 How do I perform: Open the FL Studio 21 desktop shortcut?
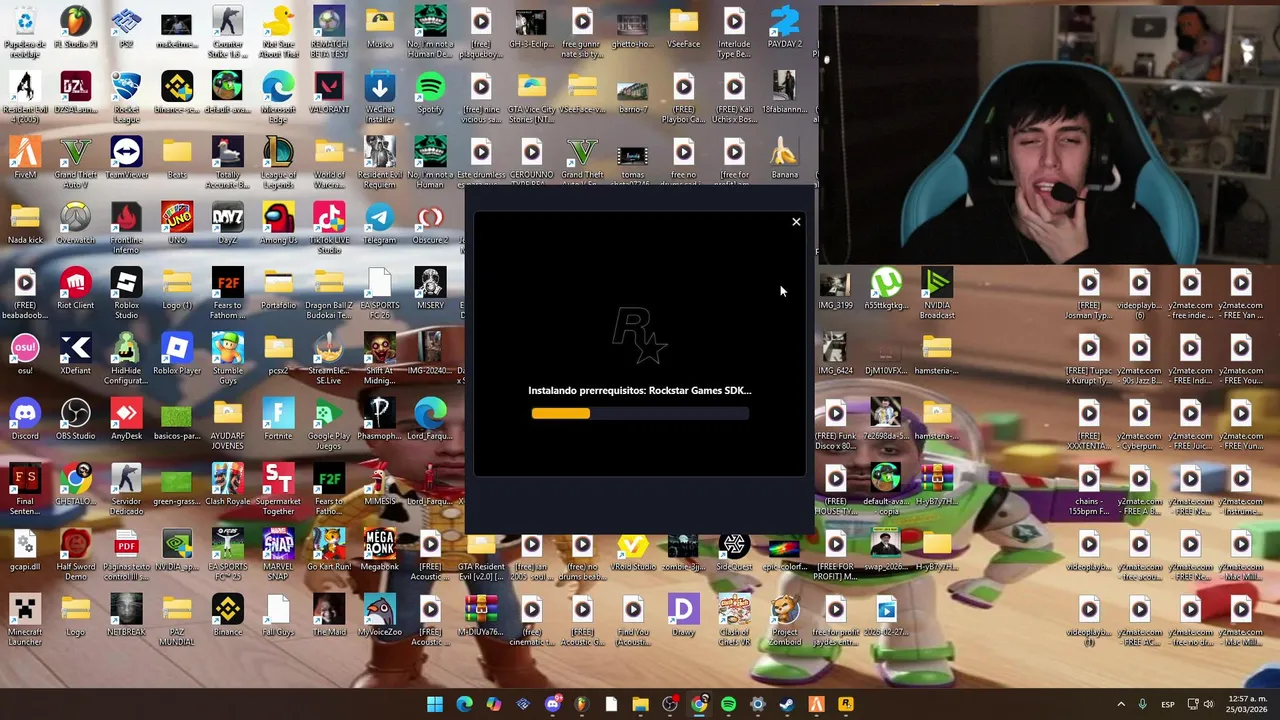click(x=75, y=28)
